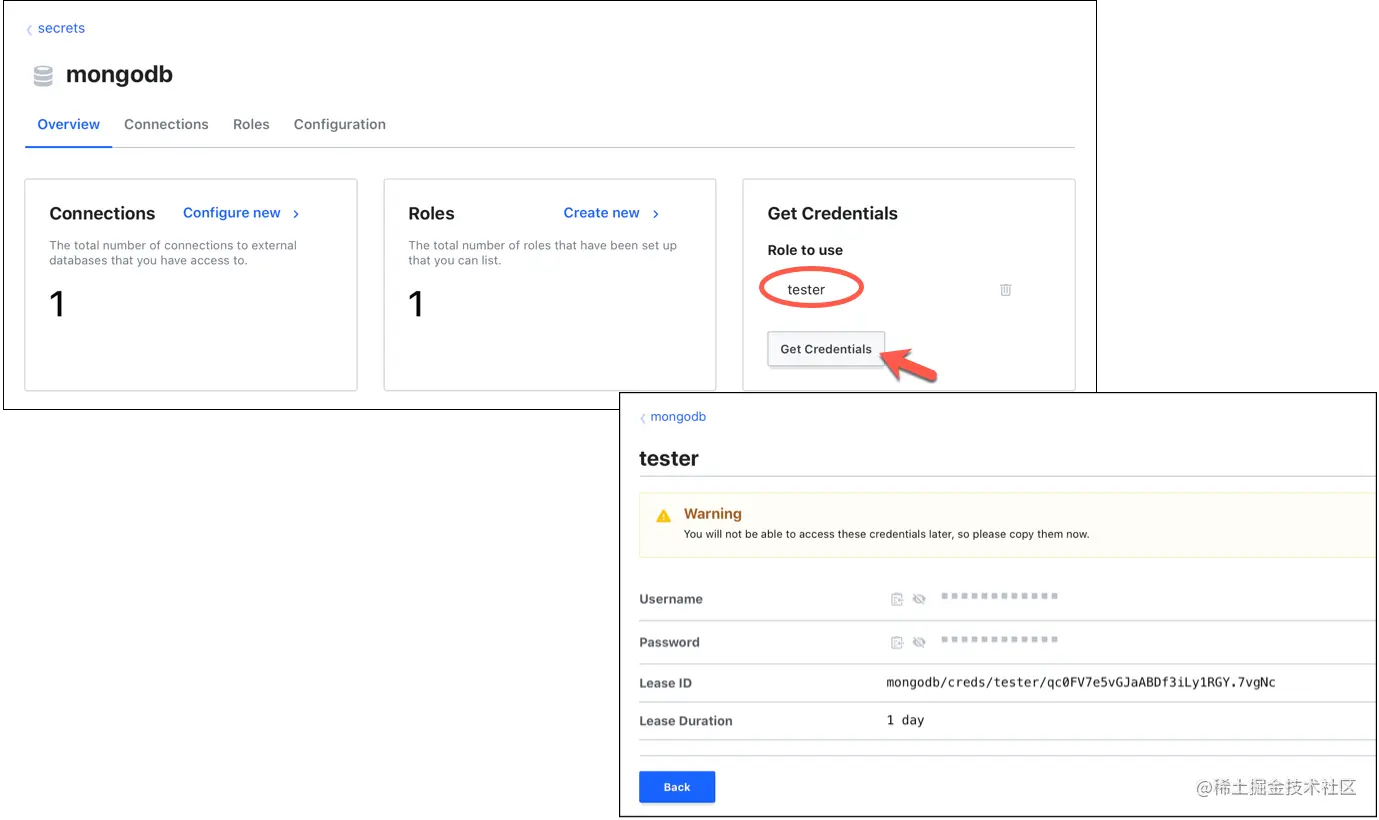Click the mongodb page title
Viewport: 1379px width, 820px height.
tap(119, 75)
